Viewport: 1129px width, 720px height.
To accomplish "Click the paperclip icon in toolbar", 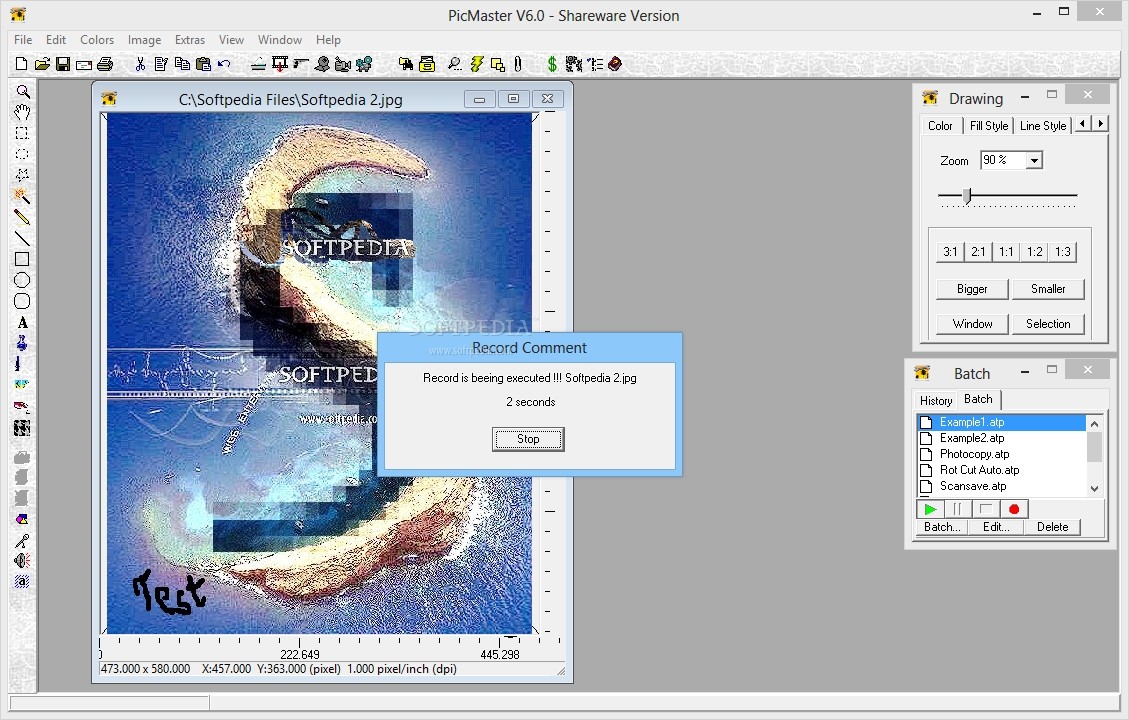I will (518, 64).
